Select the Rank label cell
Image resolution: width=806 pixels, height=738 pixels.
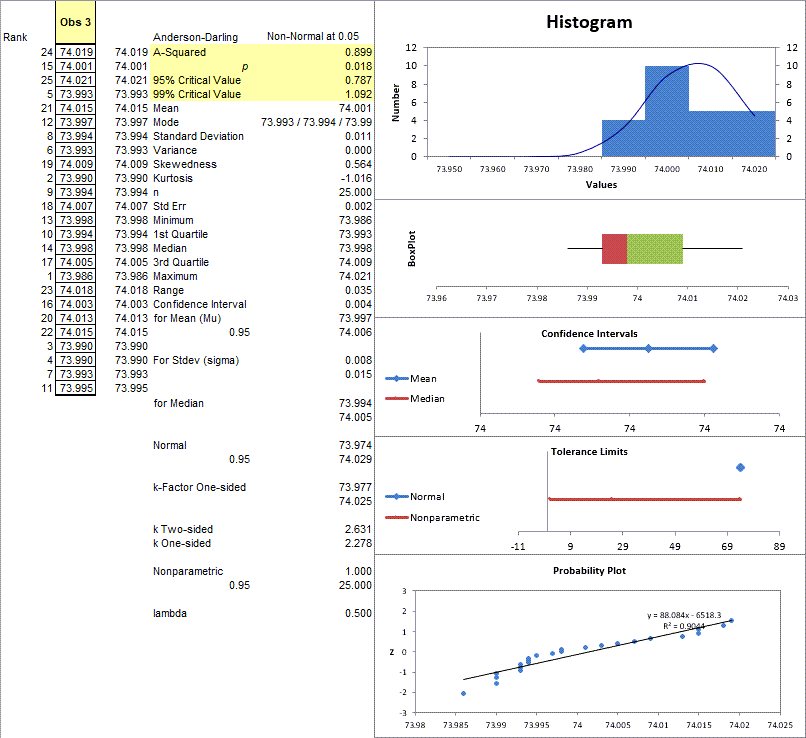click(16, 37)
